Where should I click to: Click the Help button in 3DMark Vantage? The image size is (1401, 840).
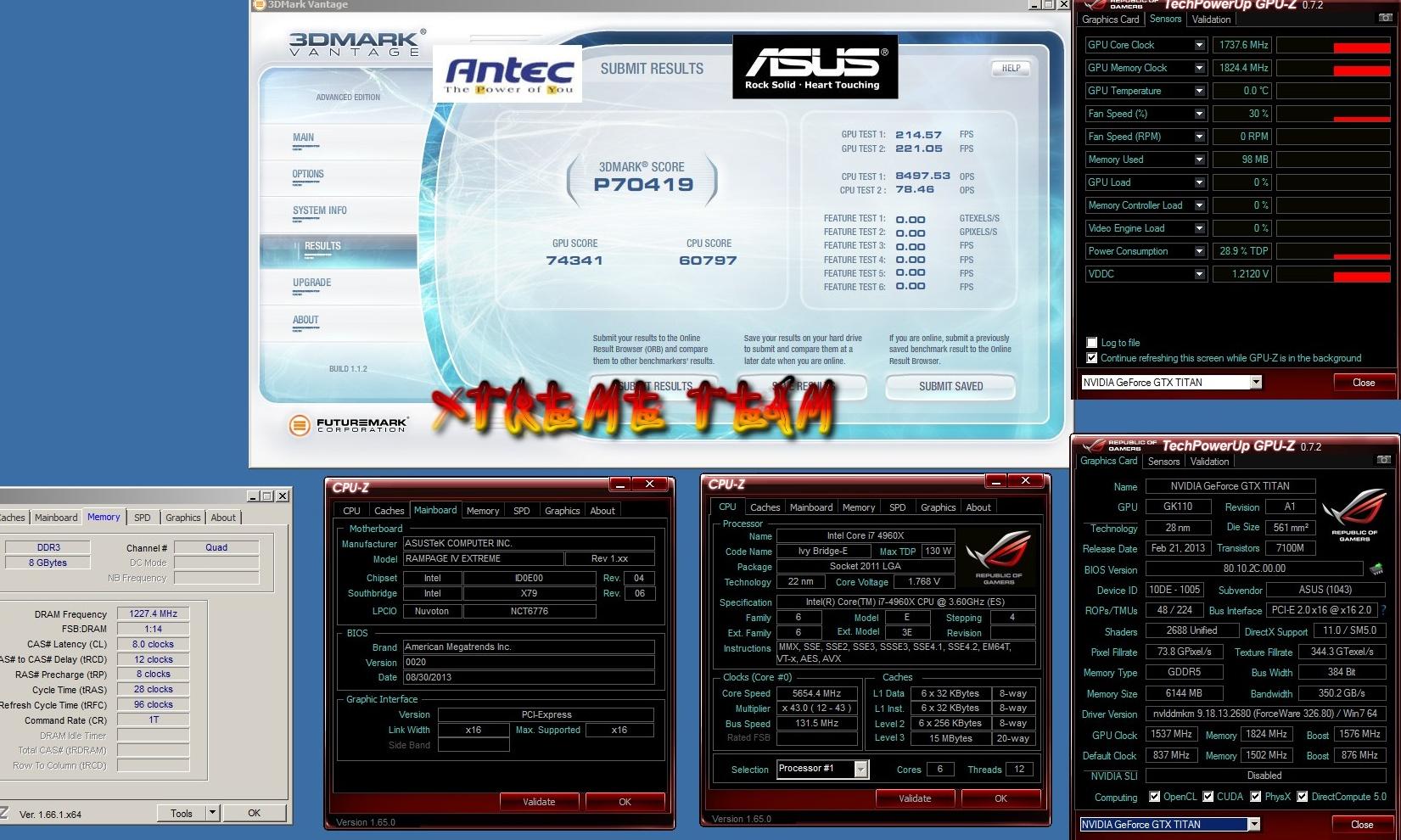click(x=1010, y=69)
